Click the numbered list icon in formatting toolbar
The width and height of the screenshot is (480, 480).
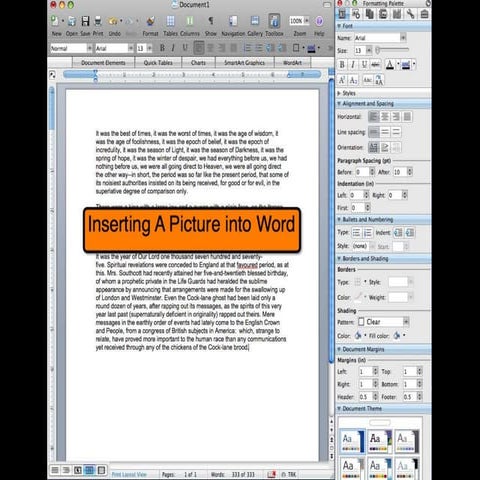(248, 48)
